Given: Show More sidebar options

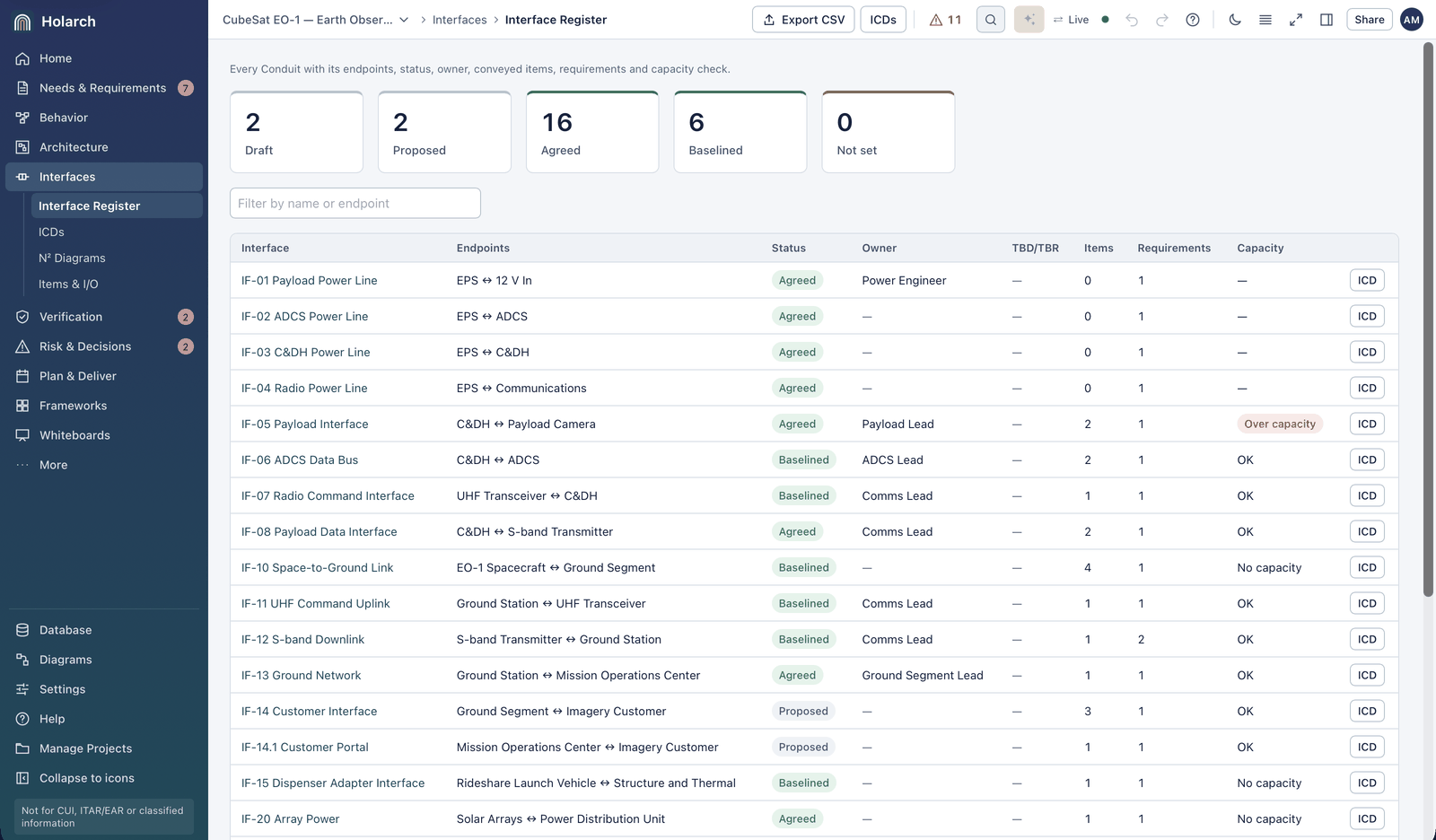Looking at the screenshot, I should click(x=104, y=465).
